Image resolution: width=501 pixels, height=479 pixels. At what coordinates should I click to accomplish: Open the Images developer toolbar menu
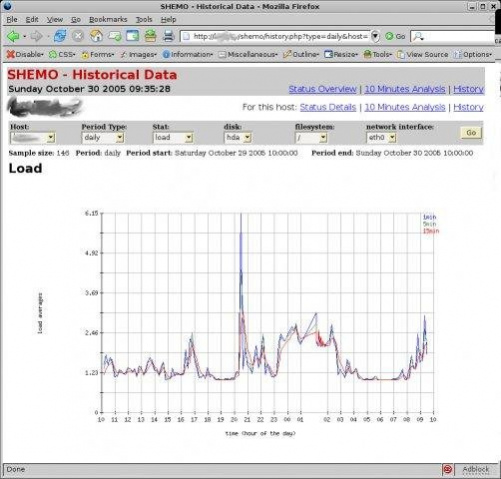pos(138,54)
